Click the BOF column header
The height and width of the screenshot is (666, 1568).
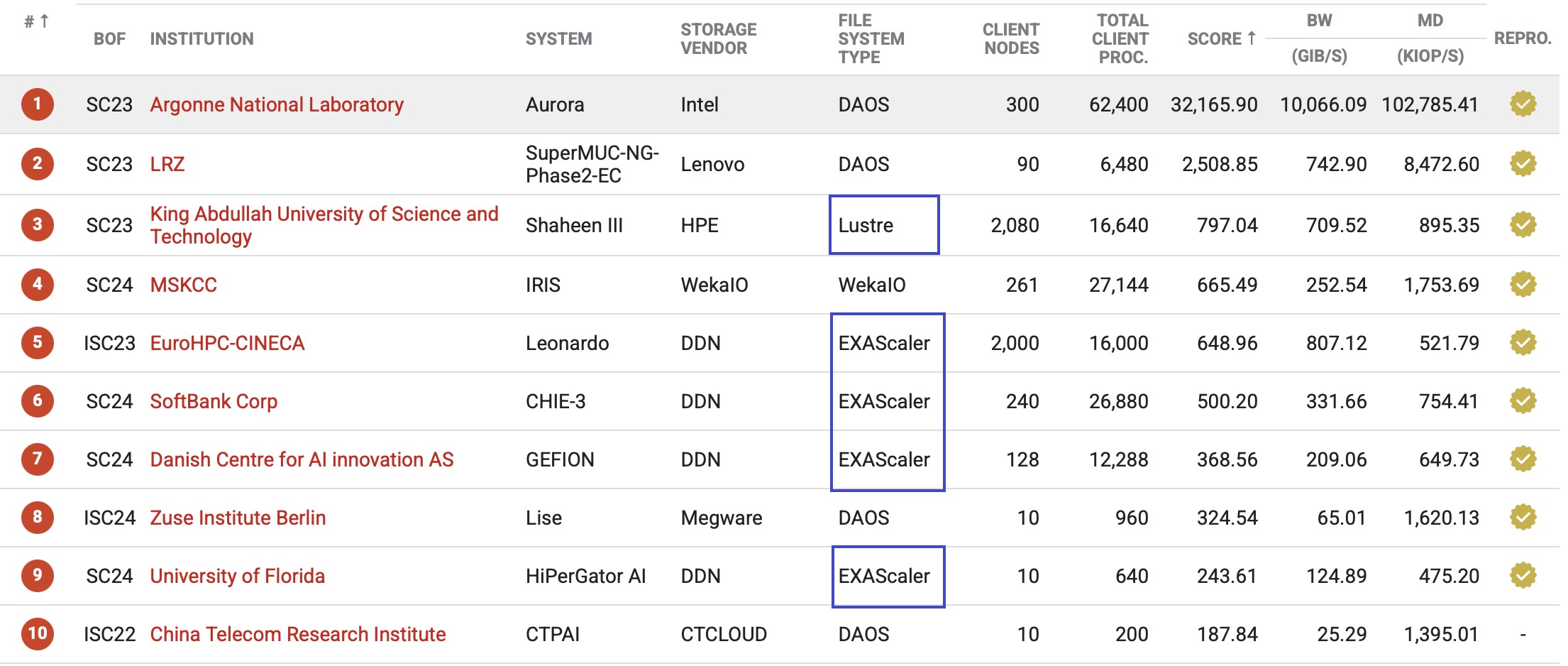[x=109, y=39]
